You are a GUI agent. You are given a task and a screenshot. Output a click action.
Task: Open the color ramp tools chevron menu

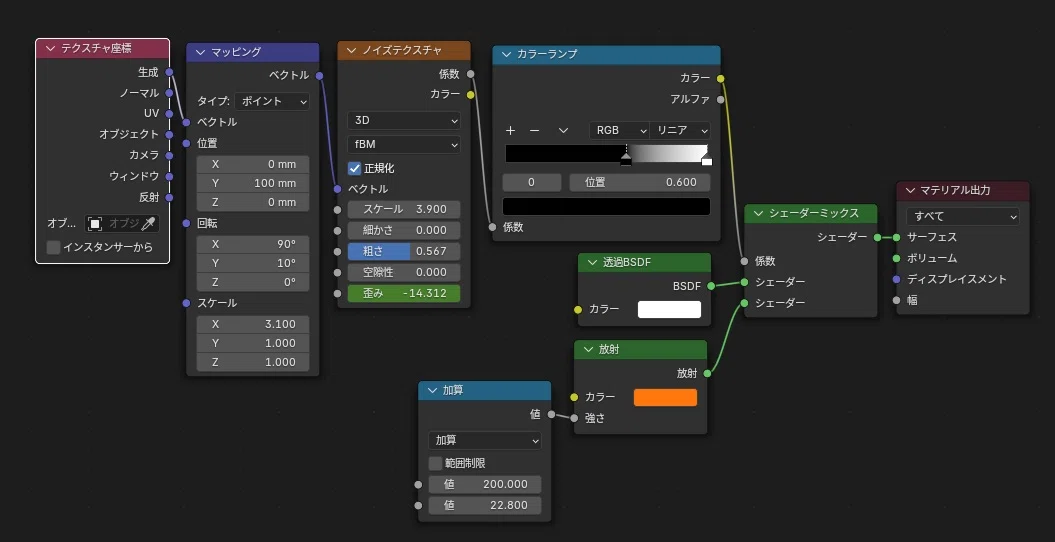[x=564, y=130]
